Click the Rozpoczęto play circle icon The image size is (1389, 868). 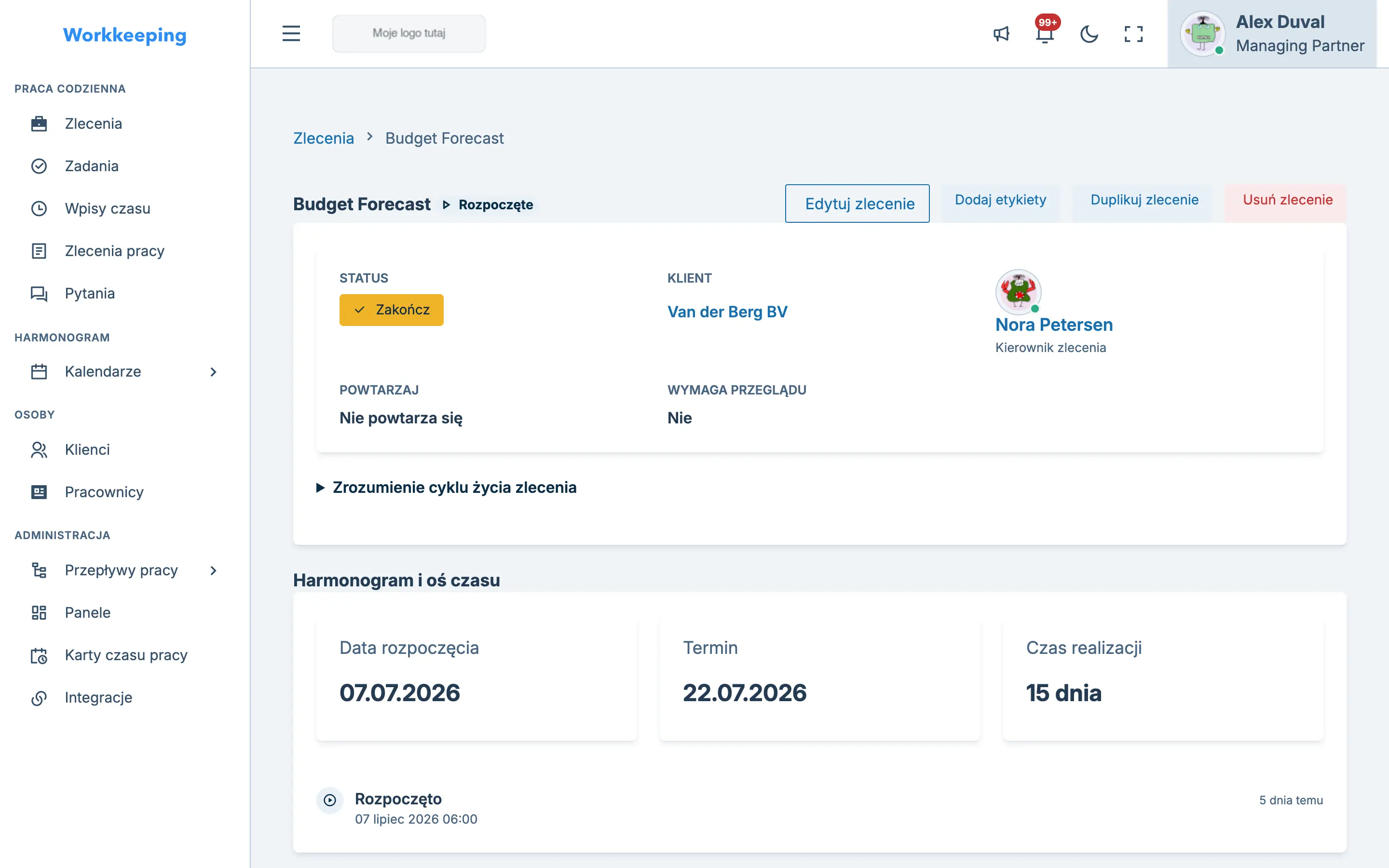click(x=330, y=800)
